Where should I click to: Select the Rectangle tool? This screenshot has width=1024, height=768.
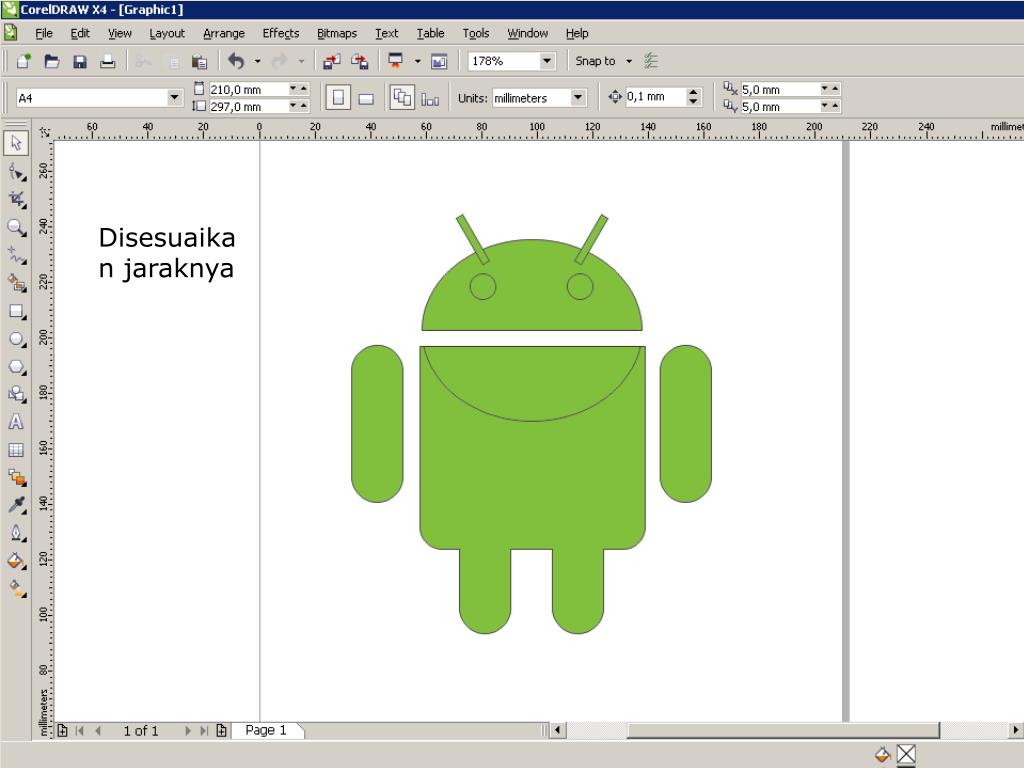pos(16,312)
